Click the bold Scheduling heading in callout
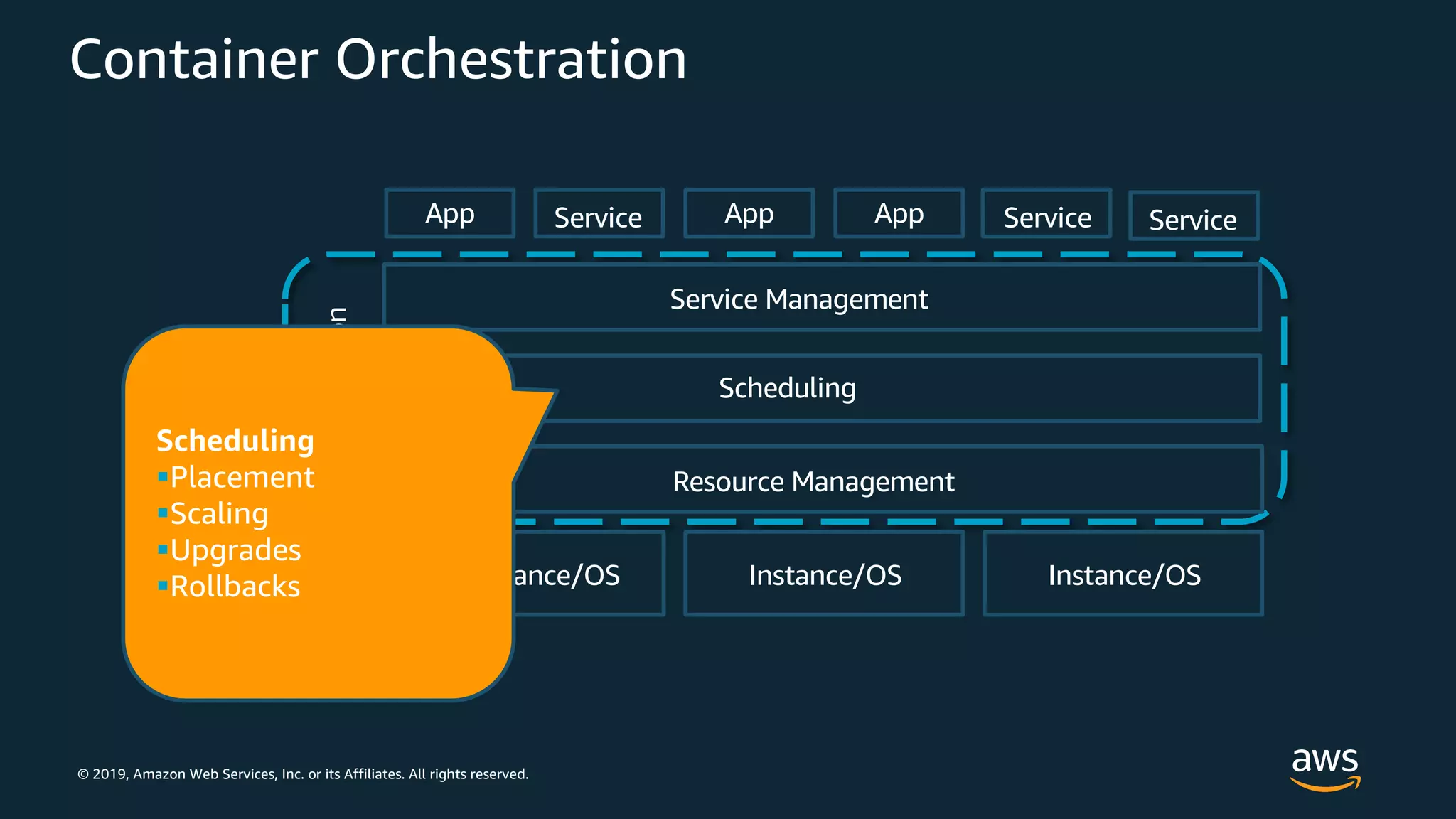1456x819 pixels. tap(235, 441)
